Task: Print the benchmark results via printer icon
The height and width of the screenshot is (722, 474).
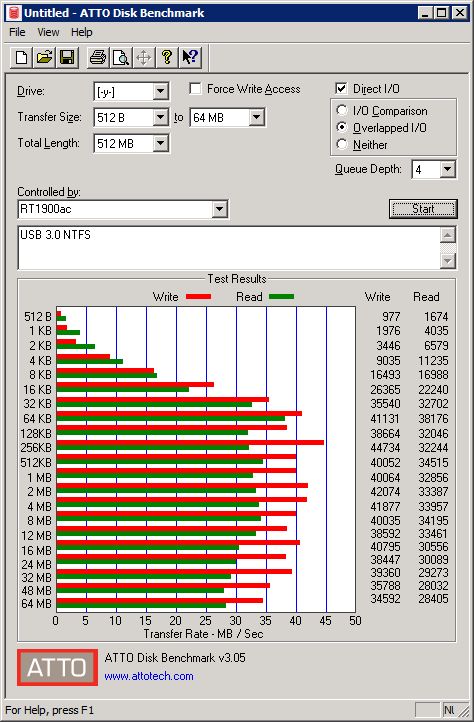Action: pyautogui.click(x=98, y=58)
